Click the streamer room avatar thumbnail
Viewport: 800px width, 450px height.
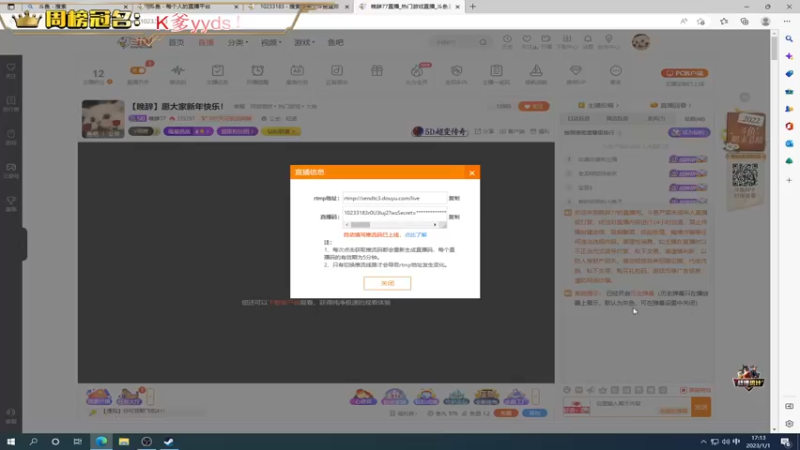(103, 119)
